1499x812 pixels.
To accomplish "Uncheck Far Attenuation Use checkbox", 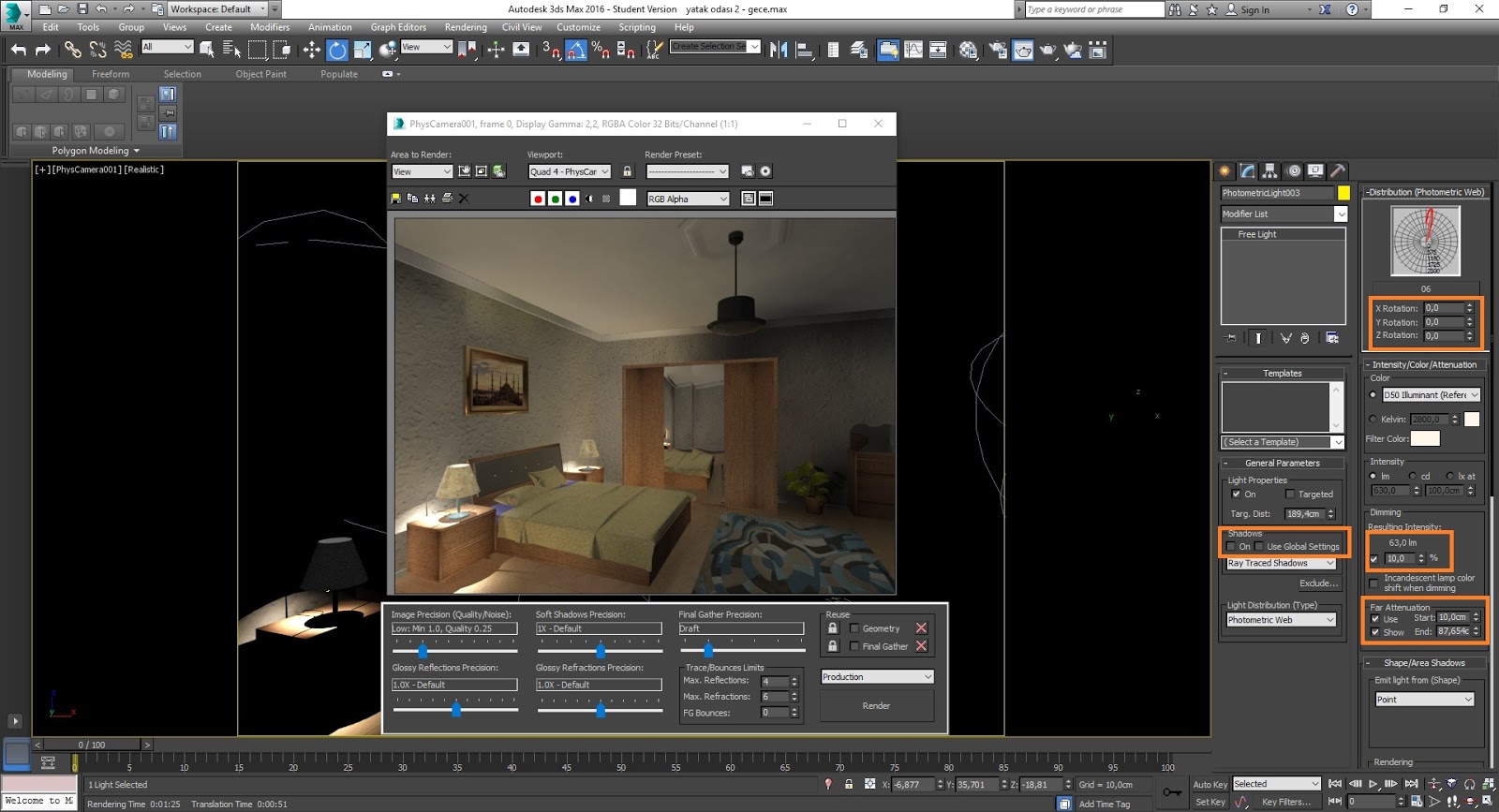I will (x=1374, y=619).
